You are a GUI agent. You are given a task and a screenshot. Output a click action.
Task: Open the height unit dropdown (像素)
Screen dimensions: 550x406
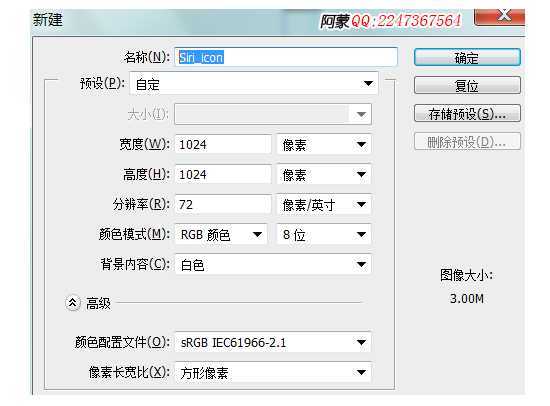[323, 174]
